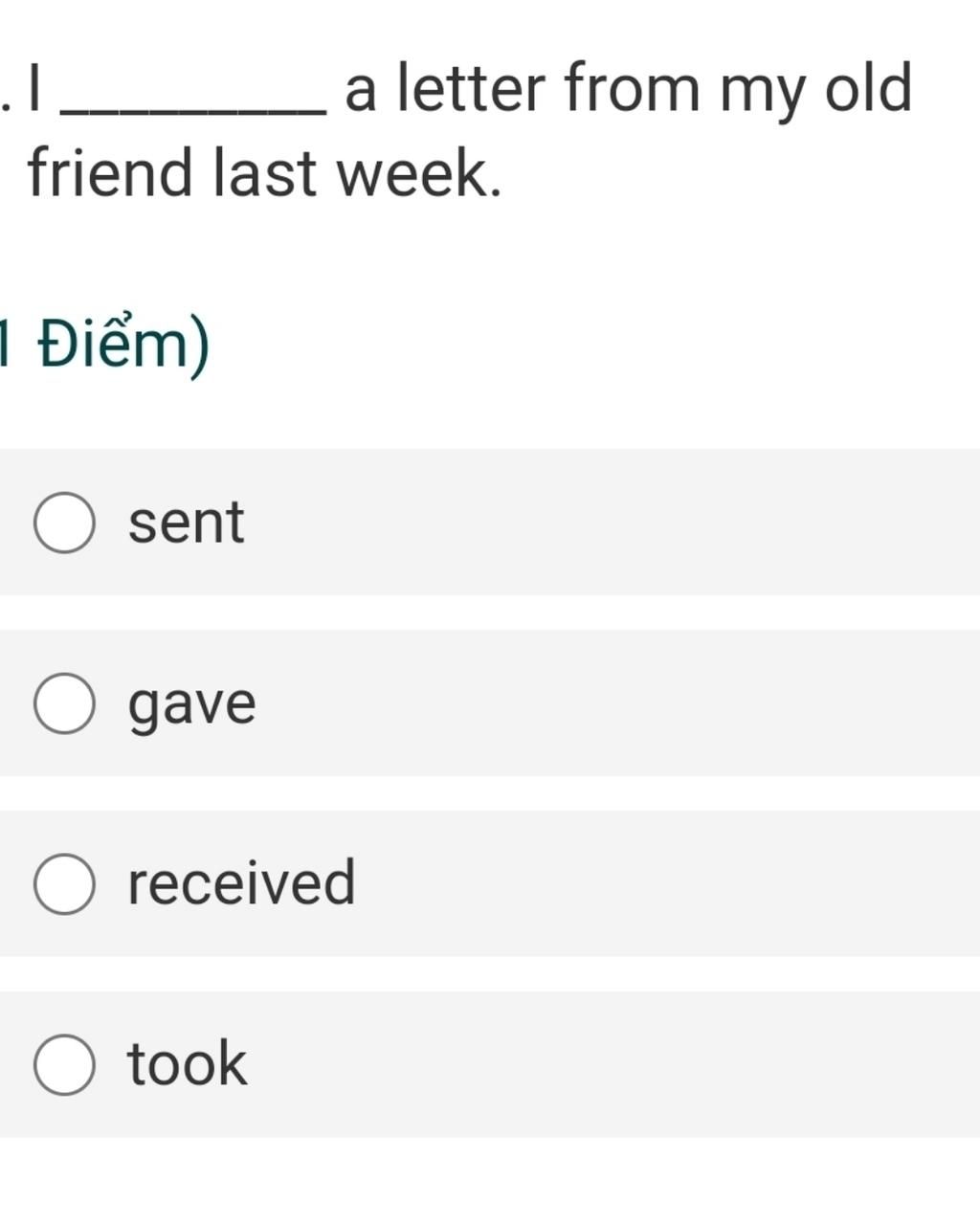Mark the "received" radio button
The height and width of the screenshot is (1225, 980).
[x=64, y=883]
